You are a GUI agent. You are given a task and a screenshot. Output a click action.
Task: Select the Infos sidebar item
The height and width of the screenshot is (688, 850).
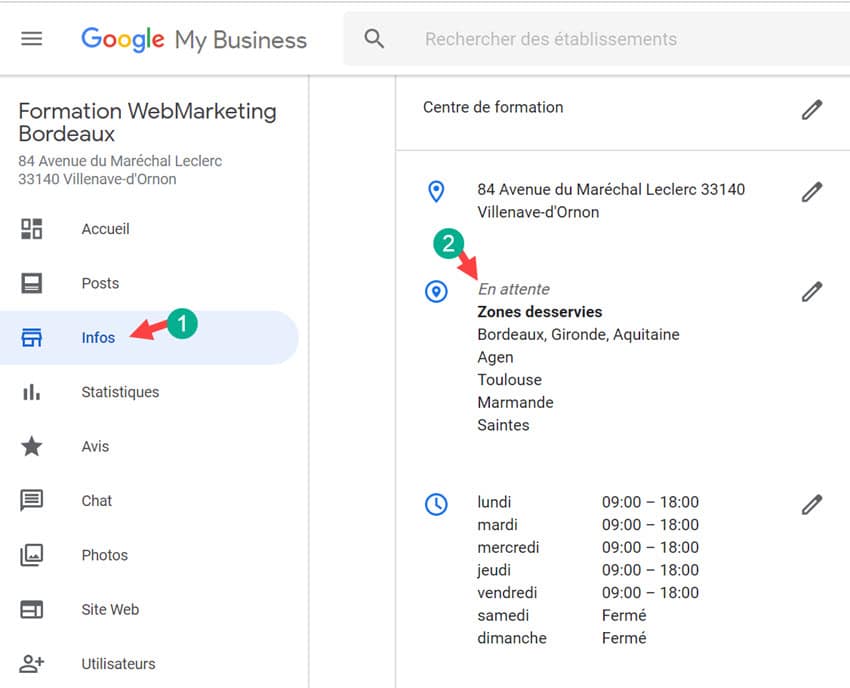pos(98,338)
